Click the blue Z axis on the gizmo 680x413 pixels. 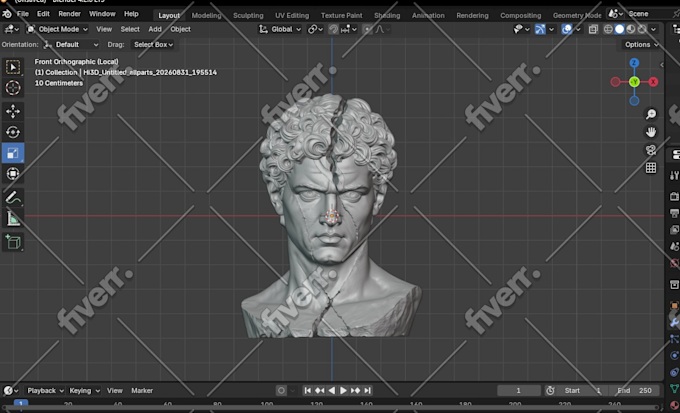click(x=634, y=63)
